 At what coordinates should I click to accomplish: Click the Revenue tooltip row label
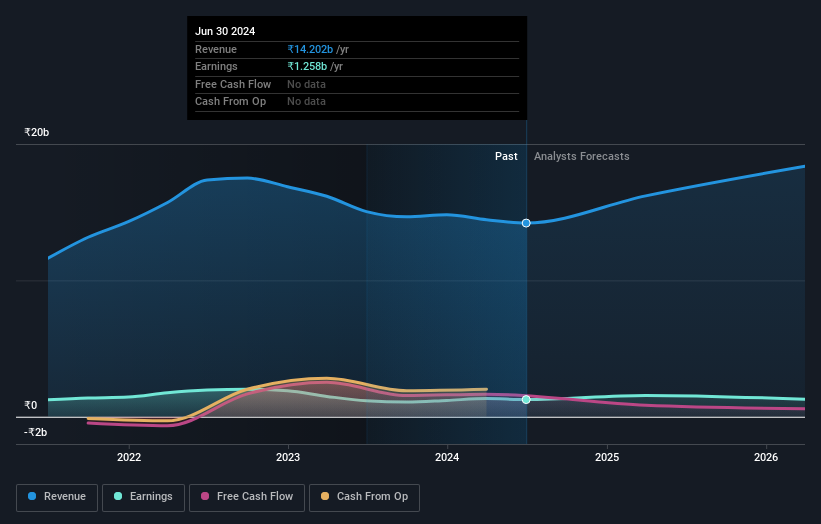(216, 49)
